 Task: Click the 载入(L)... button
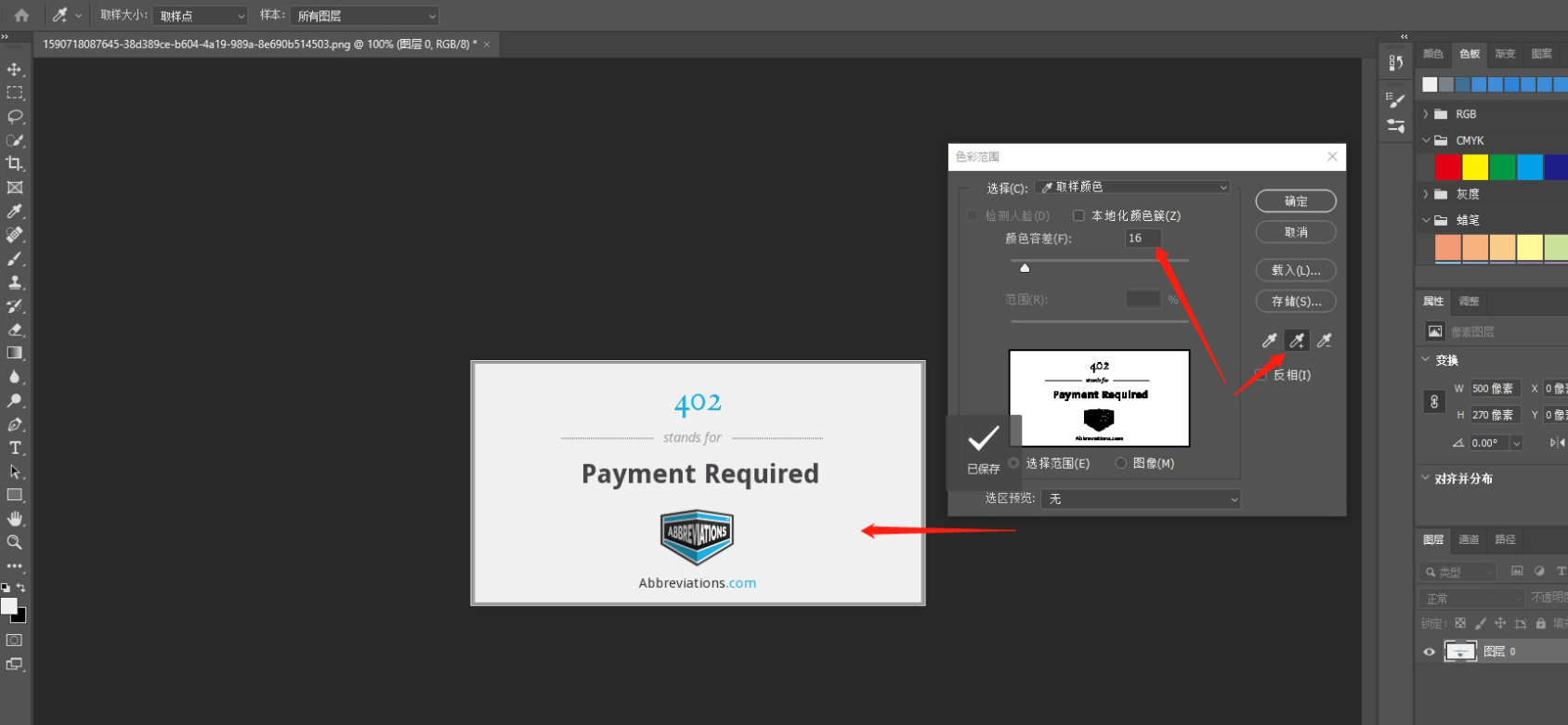tap(1296, 270)
